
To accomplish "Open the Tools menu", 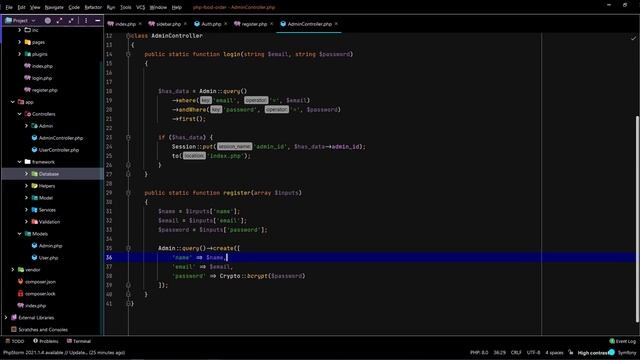I will 126,7.
